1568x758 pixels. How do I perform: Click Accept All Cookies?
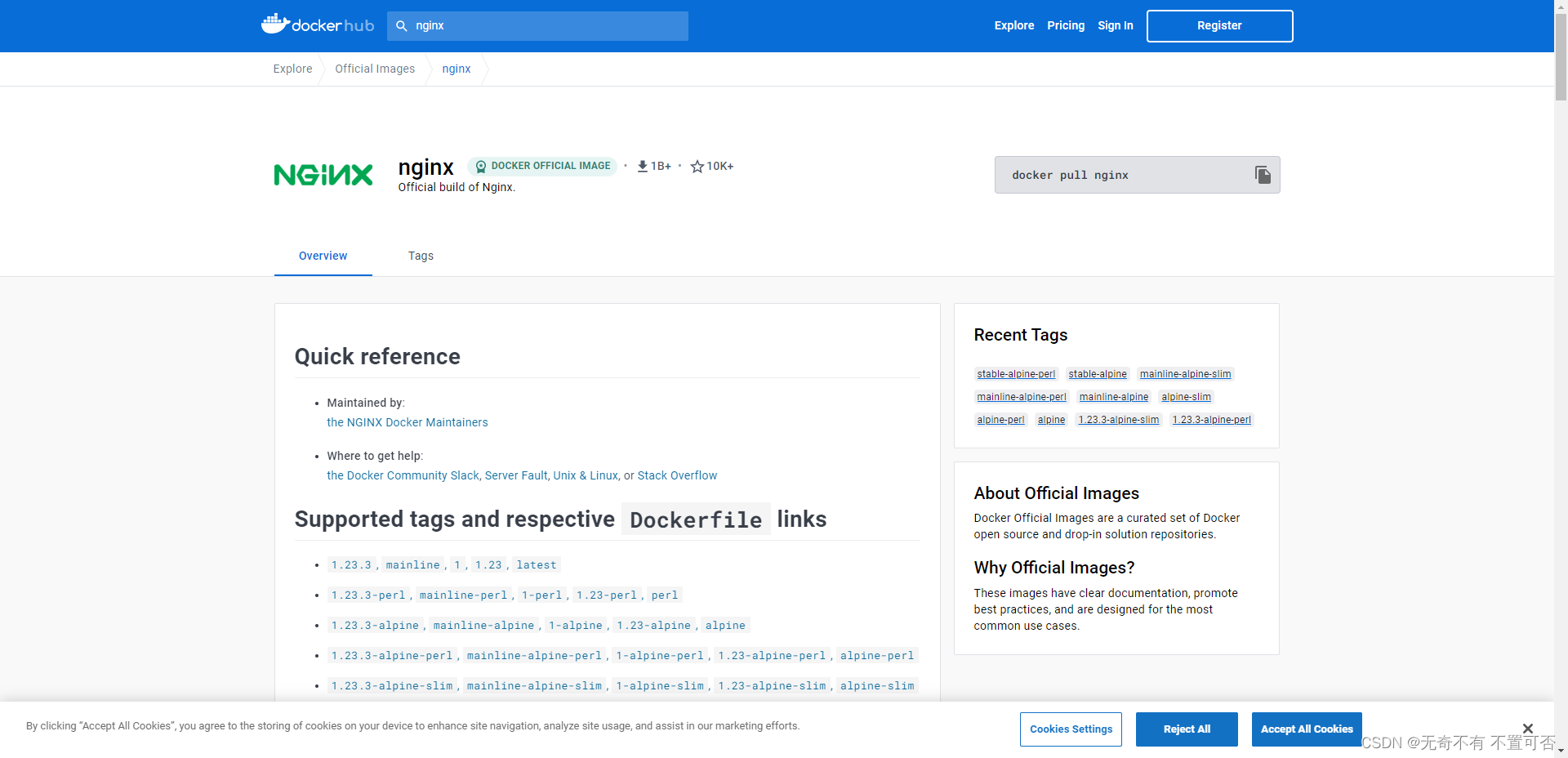1307,729
